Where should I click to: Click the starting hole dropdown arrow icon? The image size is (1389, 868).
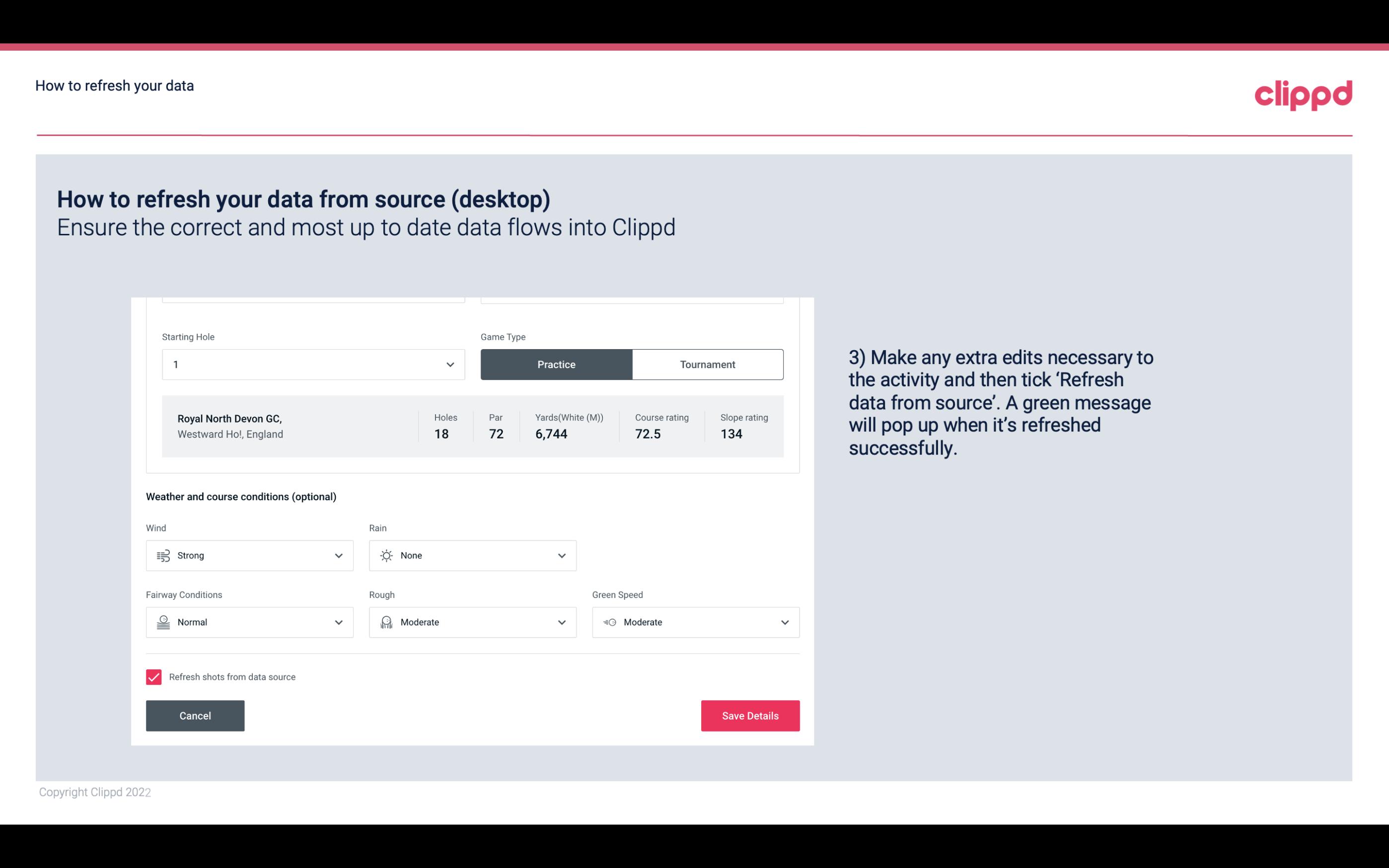point(450,364)
